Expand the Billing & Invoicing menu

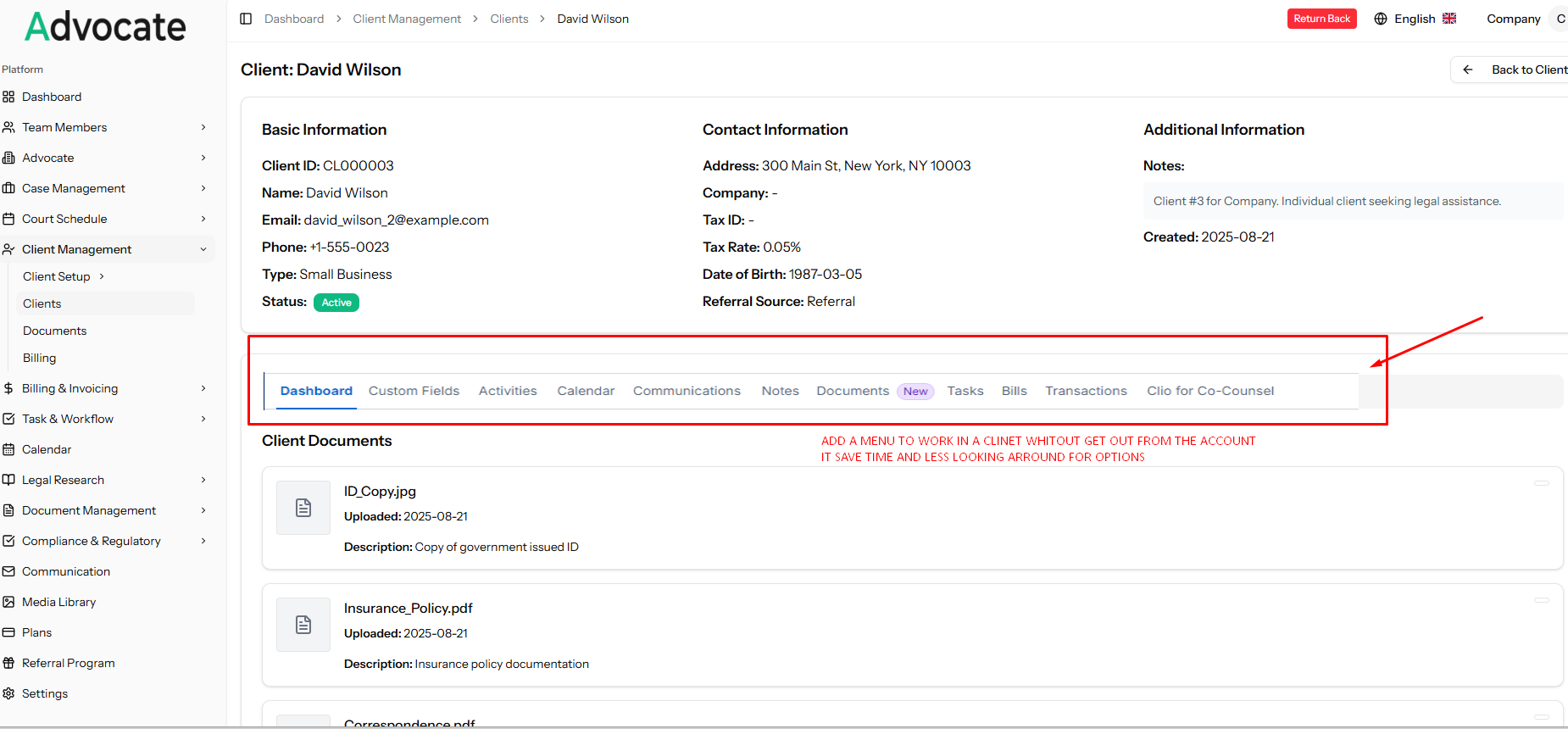click(x=203, y=388)
